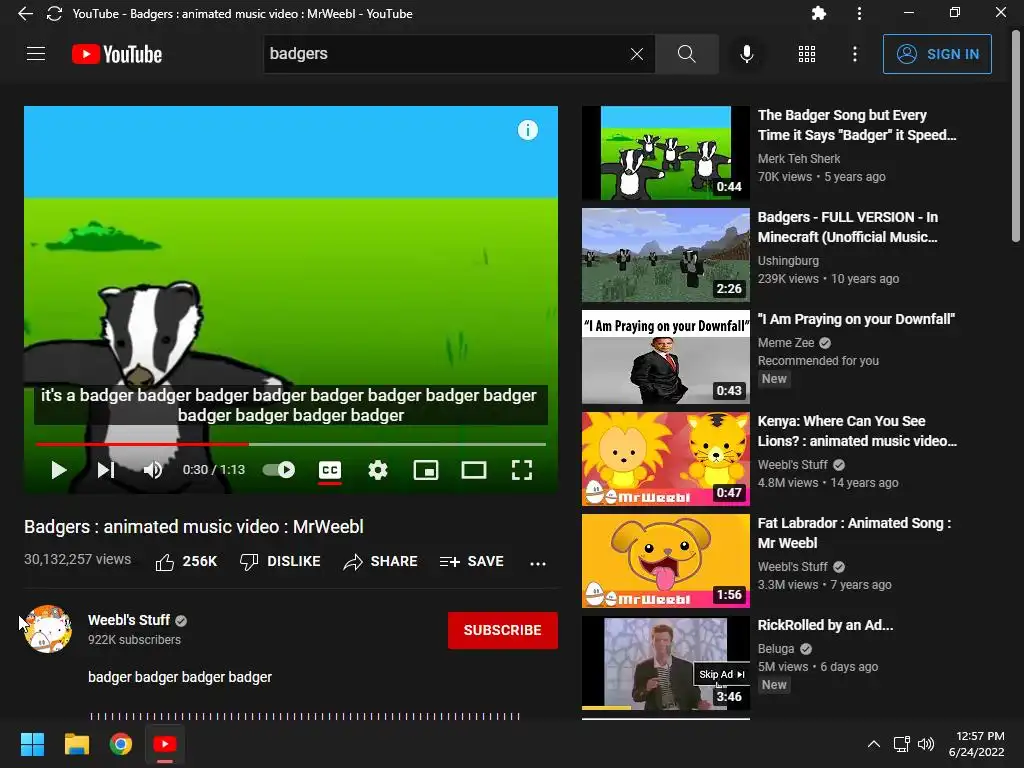Open the network tray icon
This screenshot has width=1024, height=768.
(x=902, y=744)
